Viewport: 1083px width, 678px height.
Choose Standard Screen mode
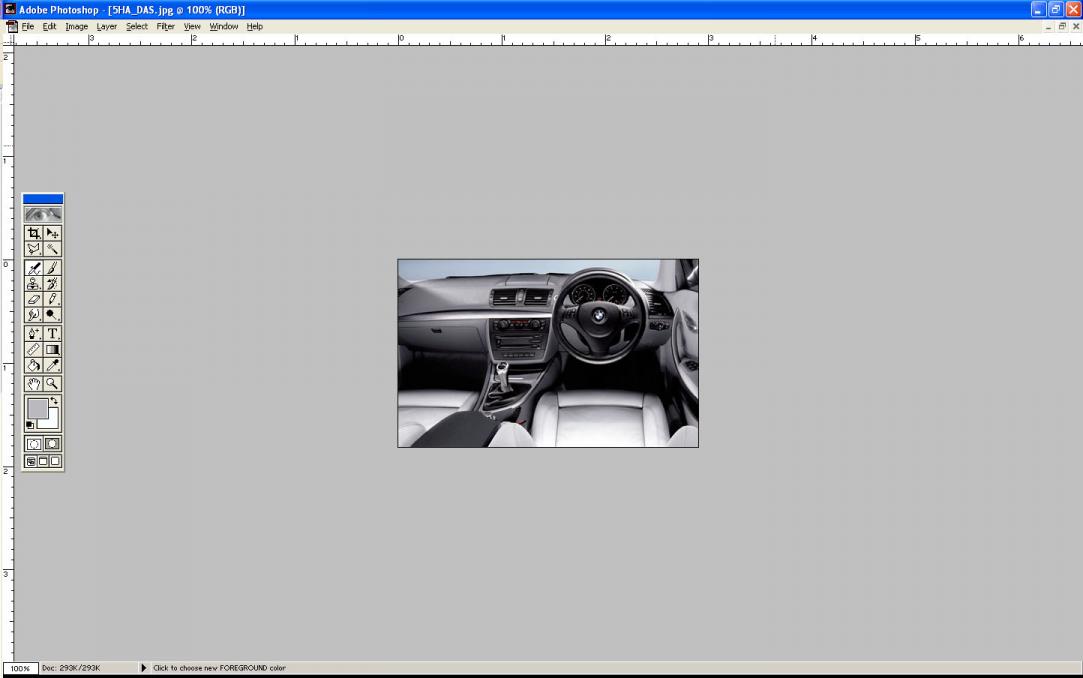[x=31, y=461]
